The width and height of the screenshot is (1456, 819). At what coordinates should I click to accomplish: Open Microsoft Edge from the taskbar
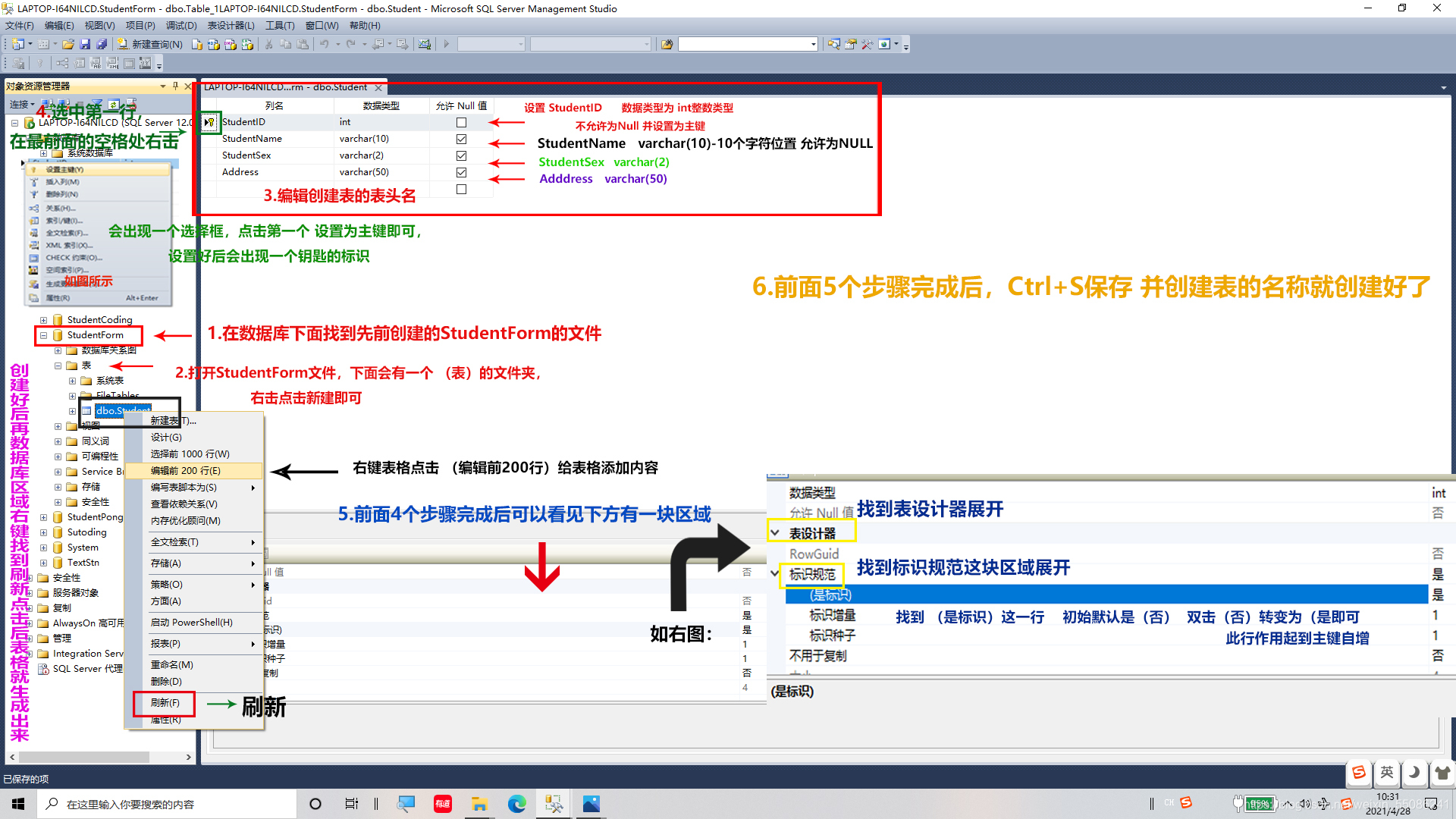516,804
